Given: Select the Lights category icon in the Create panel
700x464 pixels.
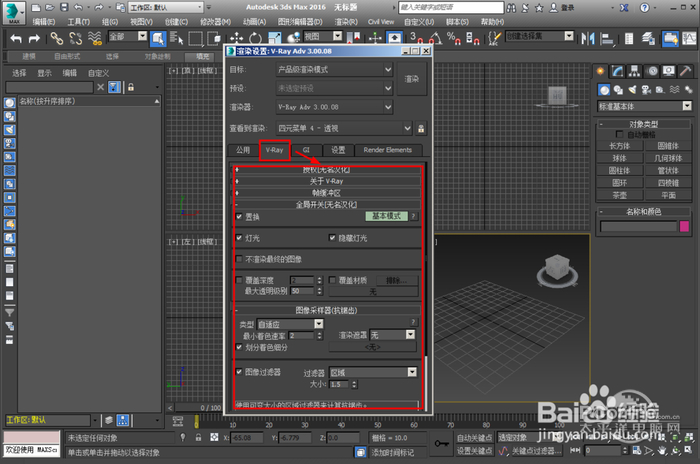Looking at the screenshot, I should click(632, 90).
